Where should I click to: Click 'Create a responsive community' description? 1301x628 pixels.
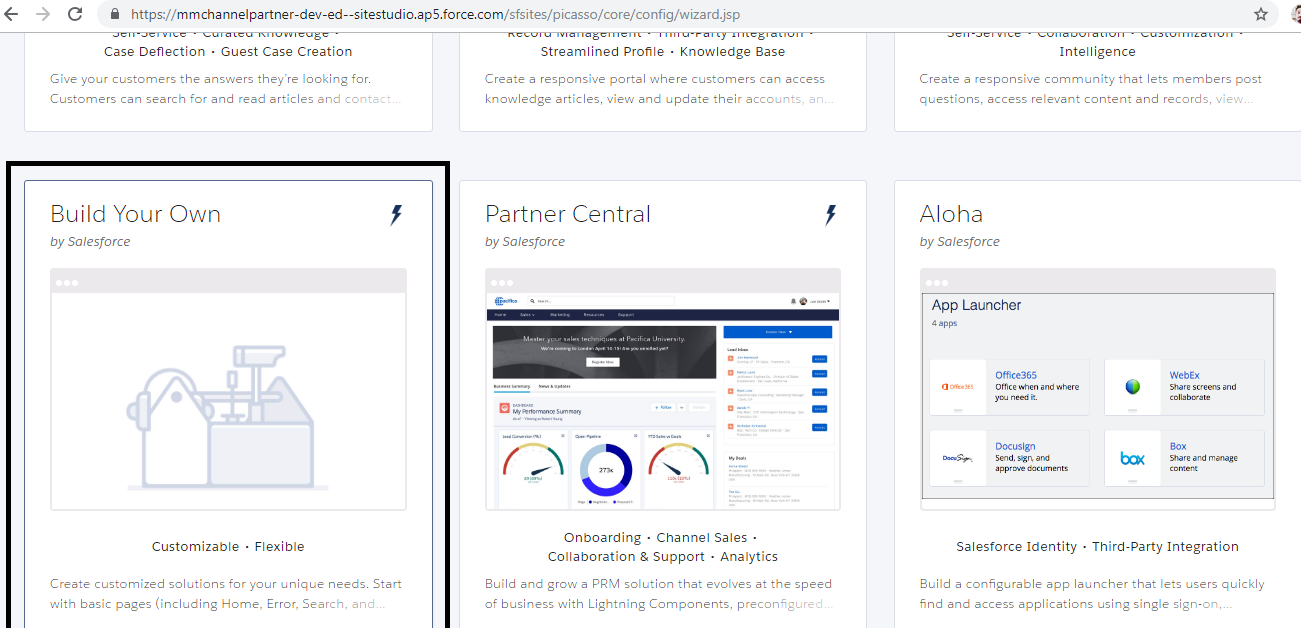(1091, 89)
